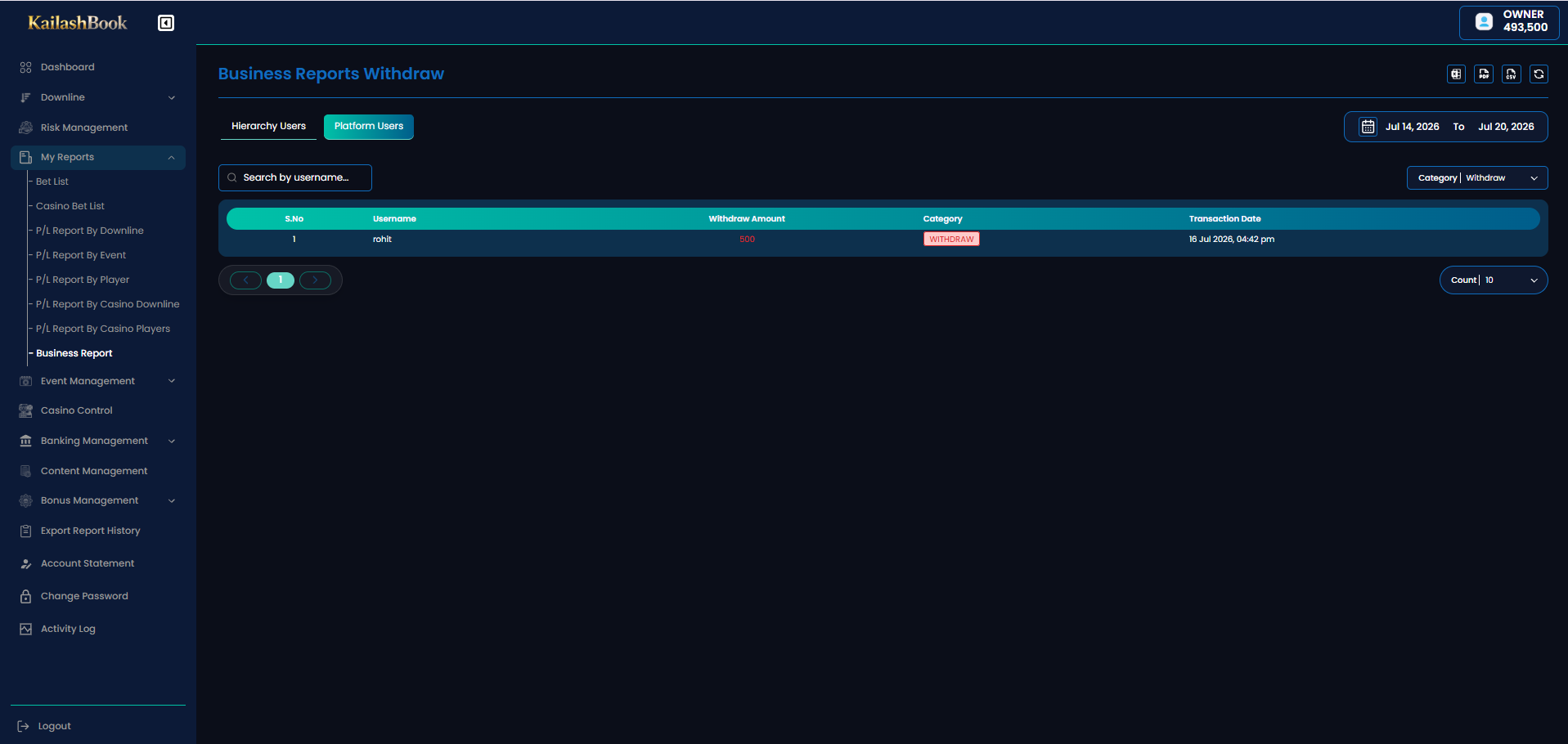Screen dimensions: 1568x744
Task: Expand the Downline menu chevron
Action: click(x=172, y=97)
